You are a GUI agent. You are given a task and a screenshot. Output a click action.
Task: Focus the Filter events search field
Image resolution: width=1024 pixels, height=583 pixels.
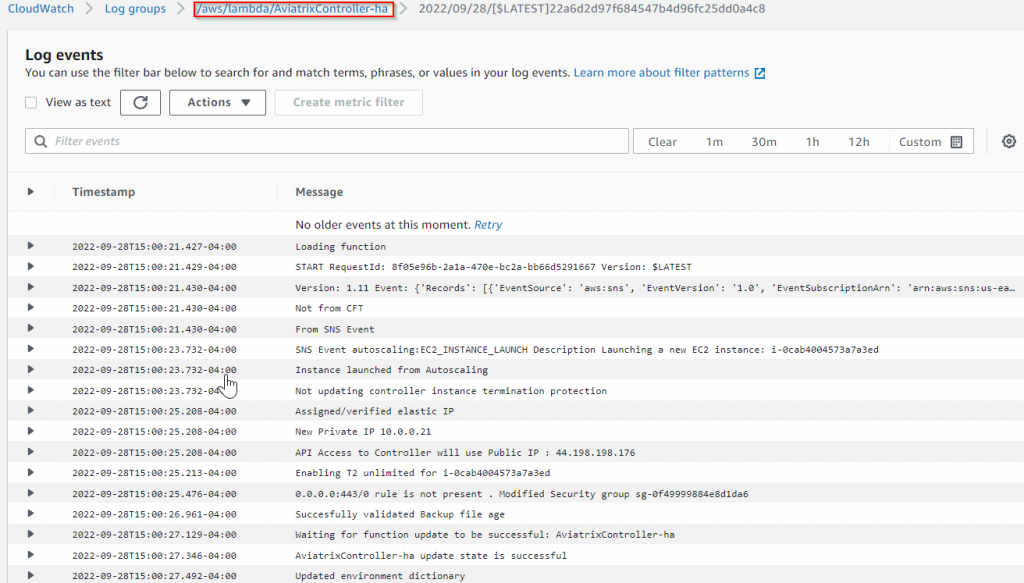tap(327, 142)
